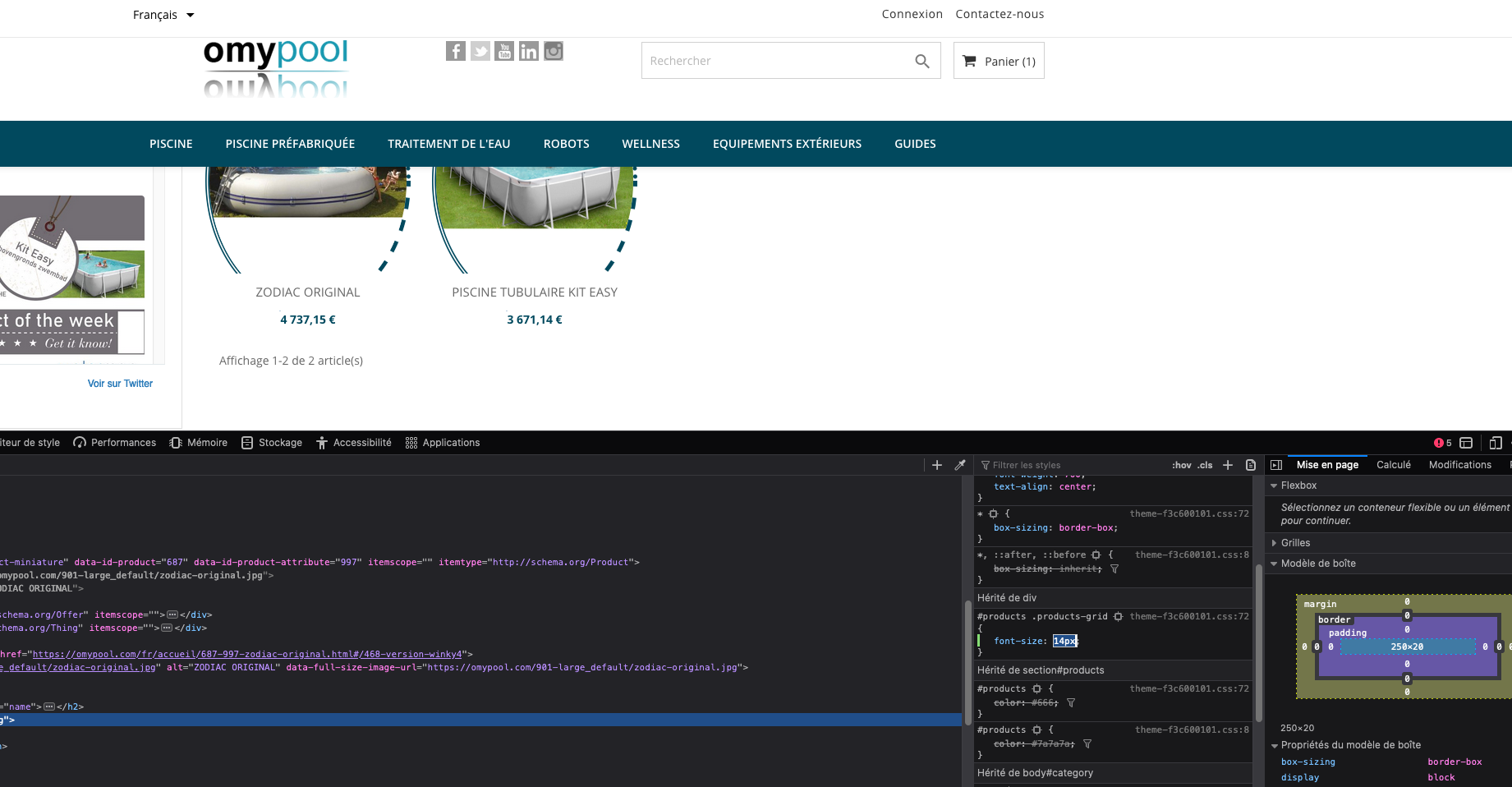Add a new style rule

1228,465
